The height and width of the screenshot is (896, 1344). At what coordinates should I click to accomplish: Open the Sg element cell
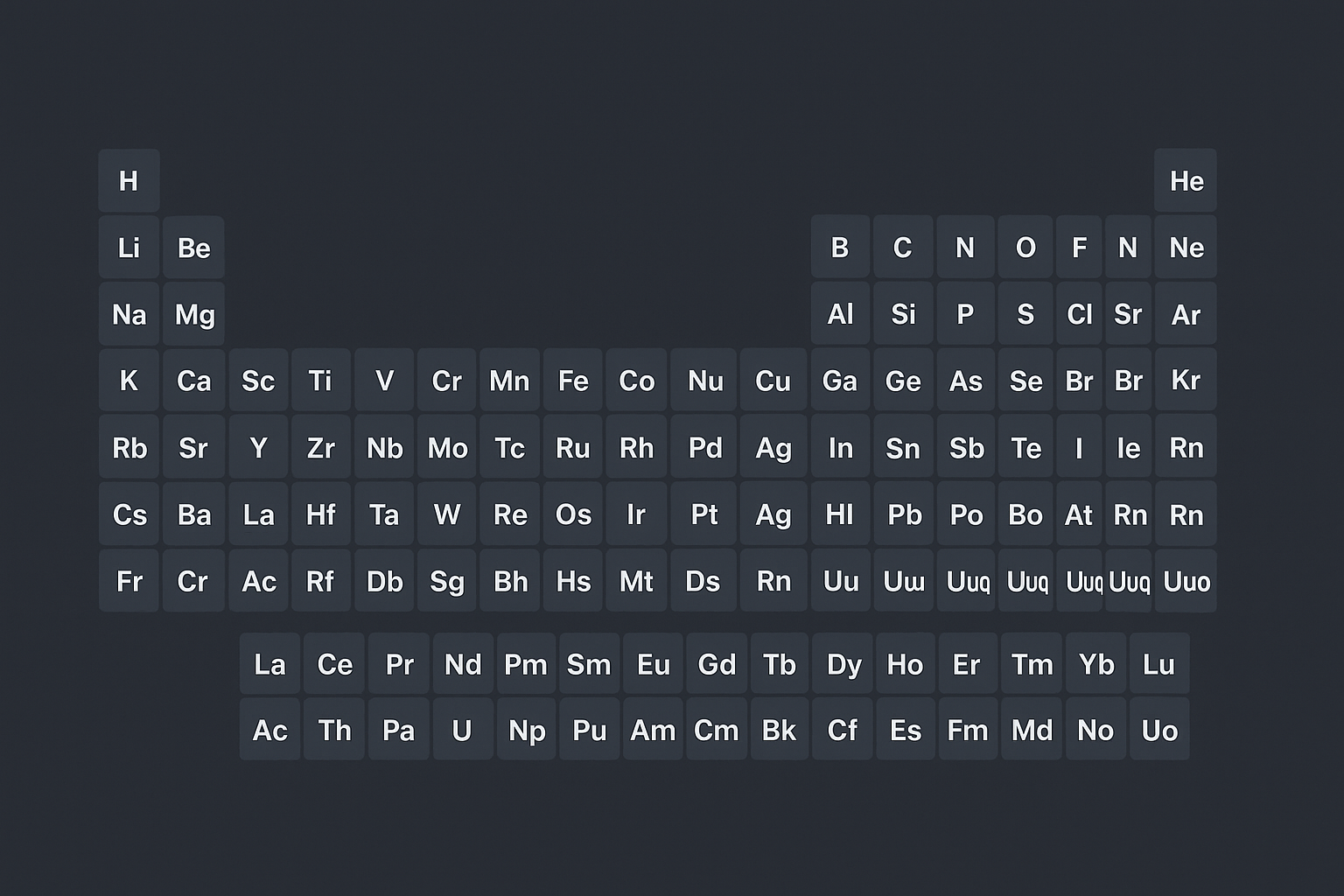[x=447, y=581]
